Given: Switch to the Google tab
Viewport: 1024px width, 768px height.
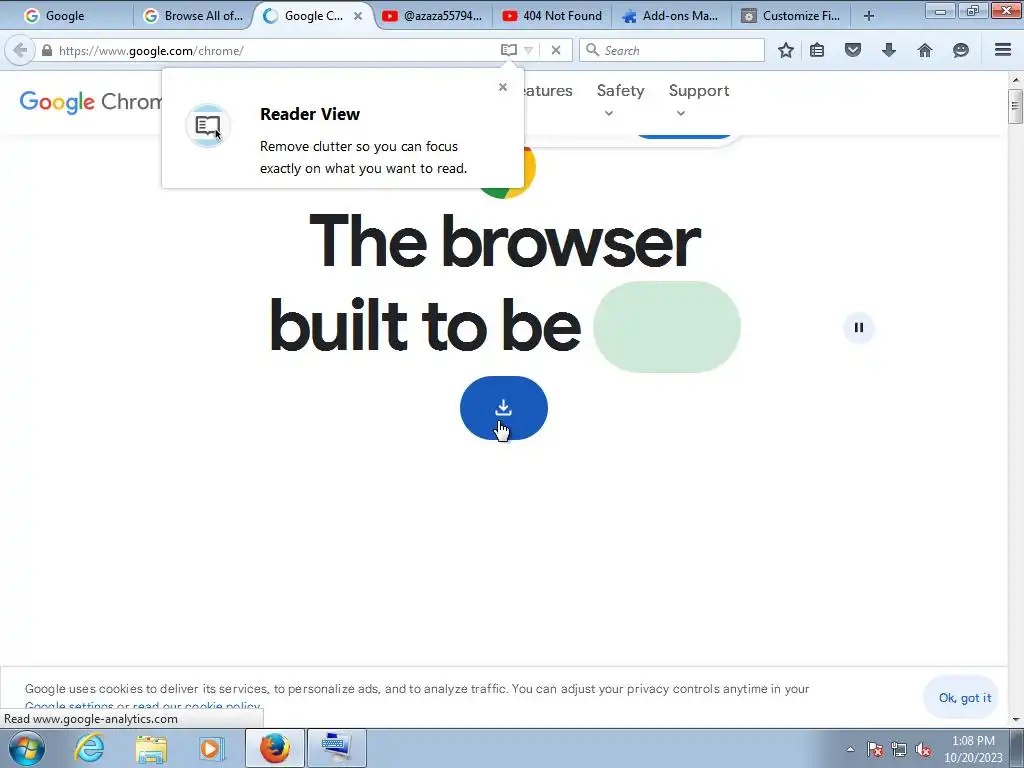Looking at the screenshot, I should [65, 16].
